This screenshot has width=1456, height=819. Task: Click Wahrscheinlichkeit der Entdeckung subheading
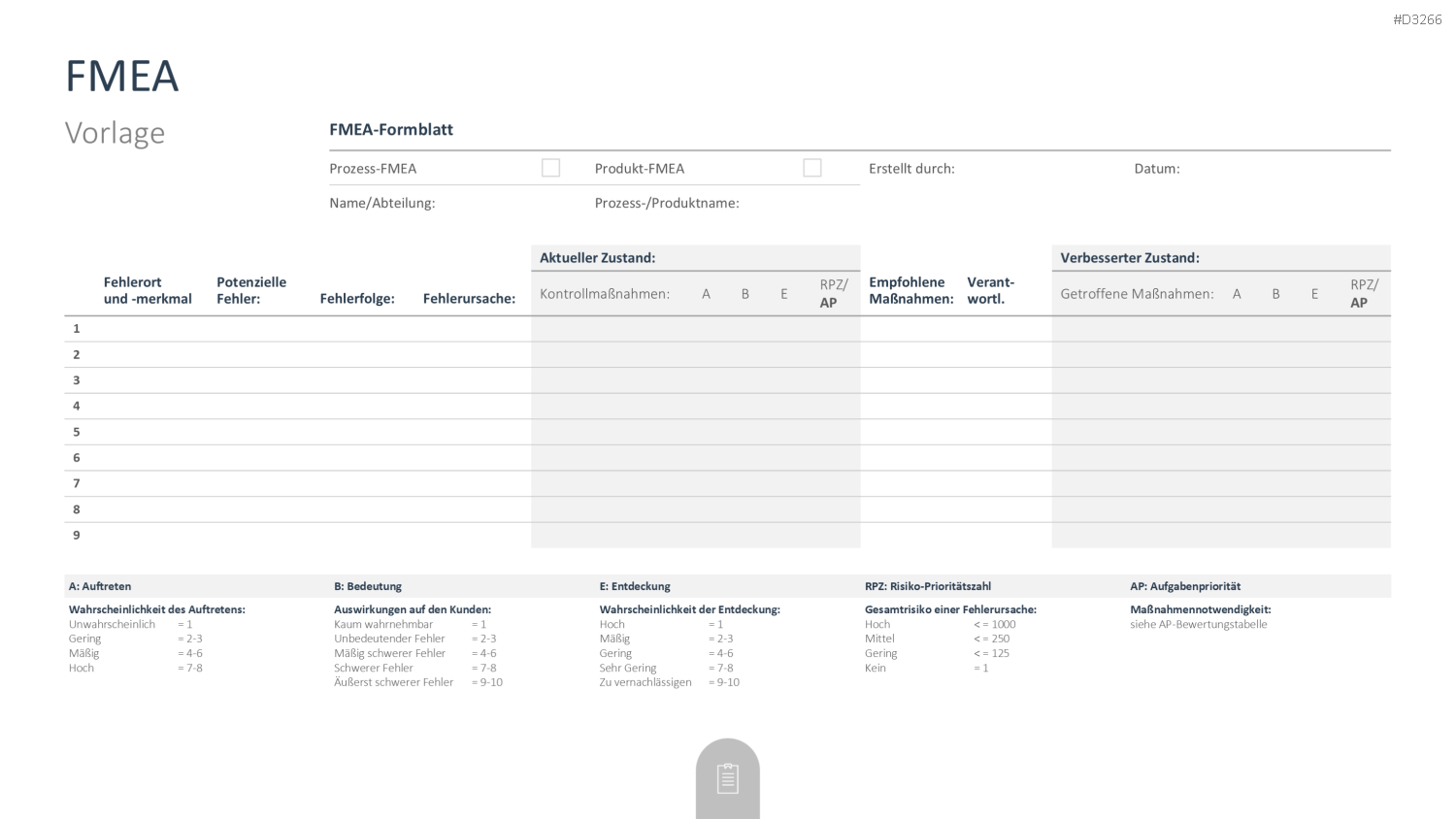coord(689,609)
